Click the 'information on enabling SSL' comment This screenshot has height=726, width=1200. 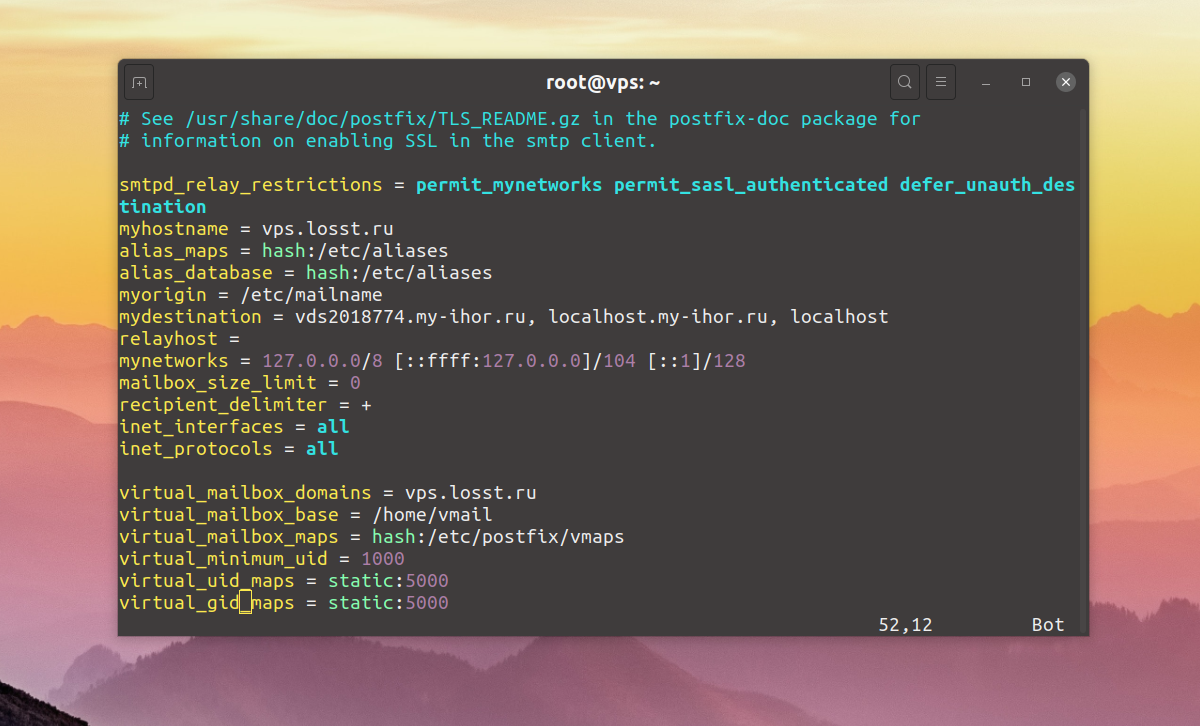click(x=388, y=141)
